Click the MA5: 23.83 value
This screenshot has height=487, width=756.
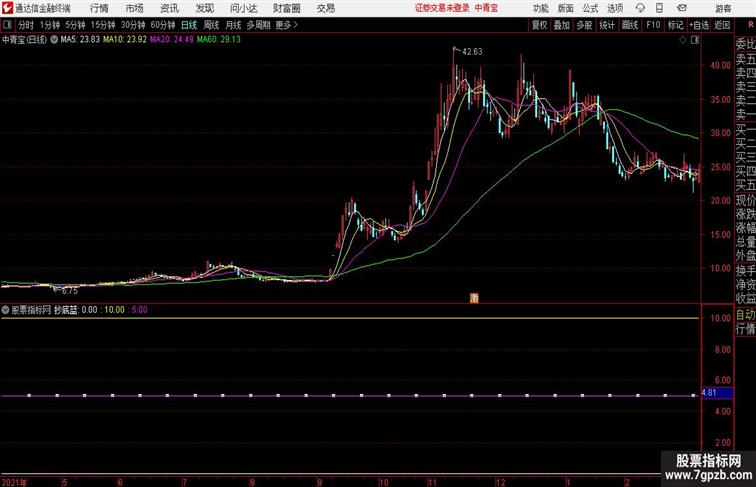80,40
